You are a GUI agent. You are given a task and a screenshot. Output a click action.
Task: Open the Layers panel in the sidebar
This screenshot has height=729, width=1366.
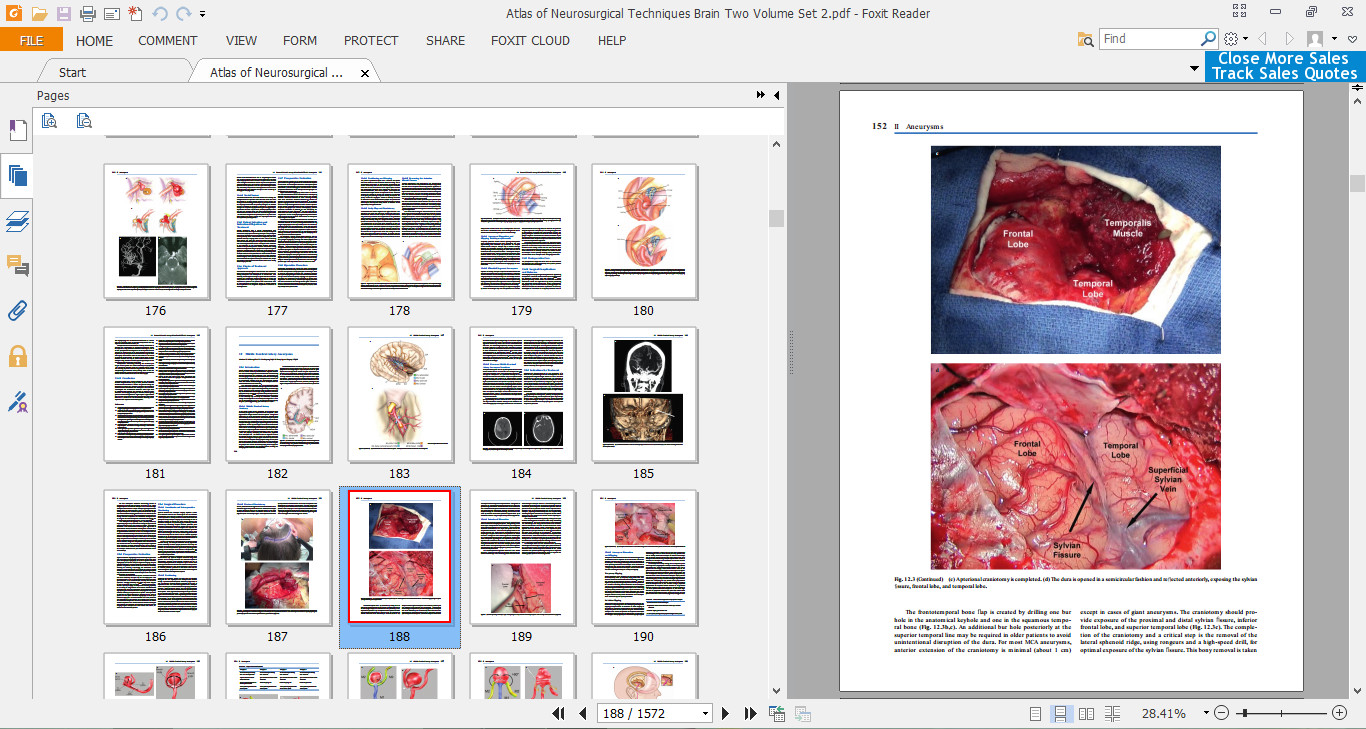[x=17, y=221]
